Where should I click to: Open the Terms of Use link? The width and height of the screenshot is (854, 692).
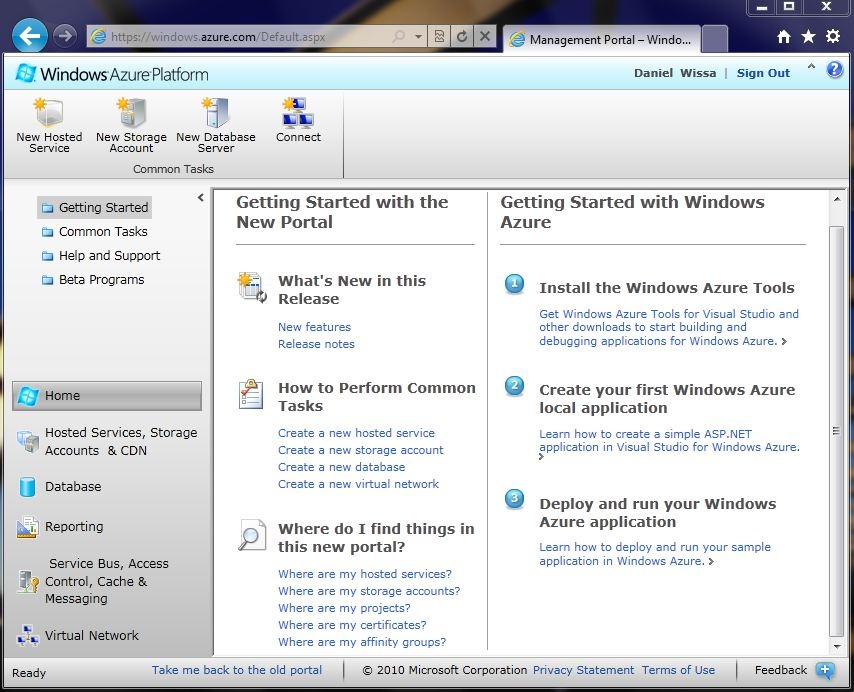click(678, 670)
